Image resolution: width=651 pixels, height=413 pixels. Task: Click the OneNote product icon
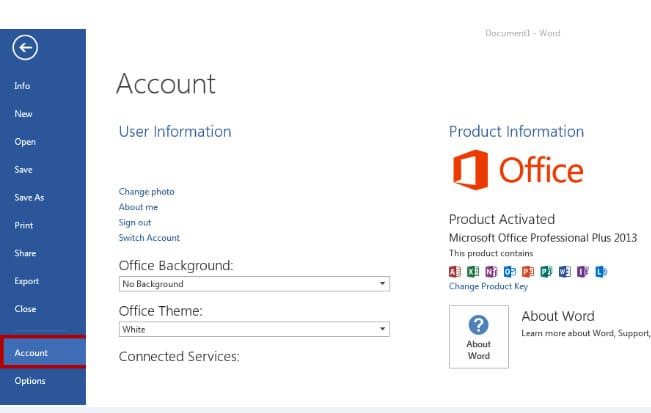click(x=490, y=271)
